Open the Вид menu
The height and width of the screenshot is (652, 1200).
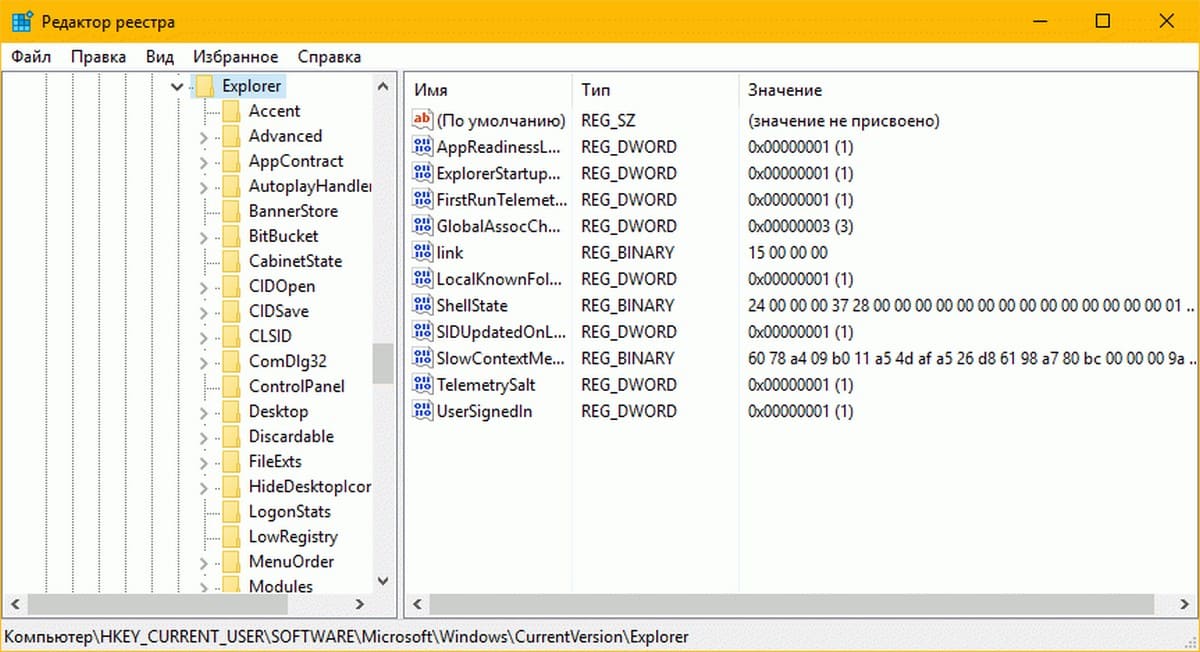(x=160, y=57)
